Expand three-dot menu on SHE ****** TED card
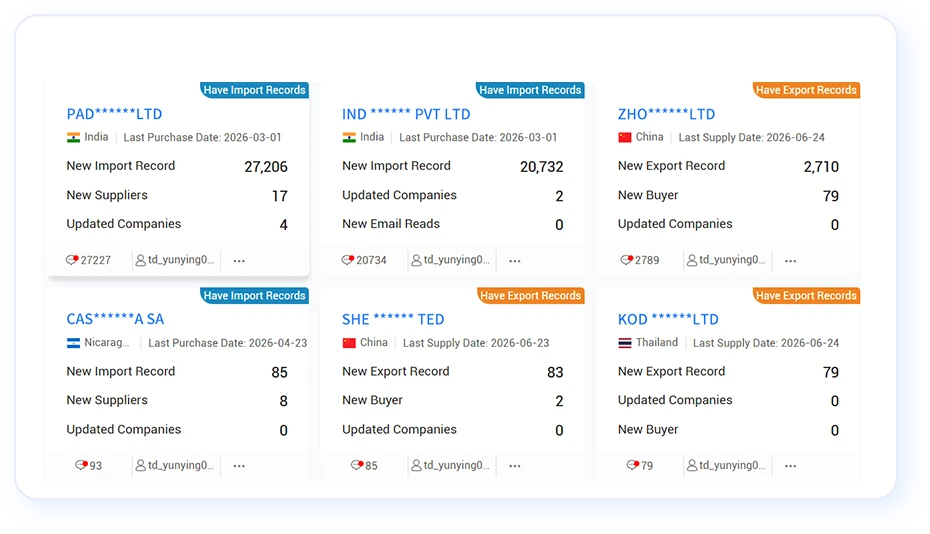Screen dimensions: 930x534 [515, 466]
